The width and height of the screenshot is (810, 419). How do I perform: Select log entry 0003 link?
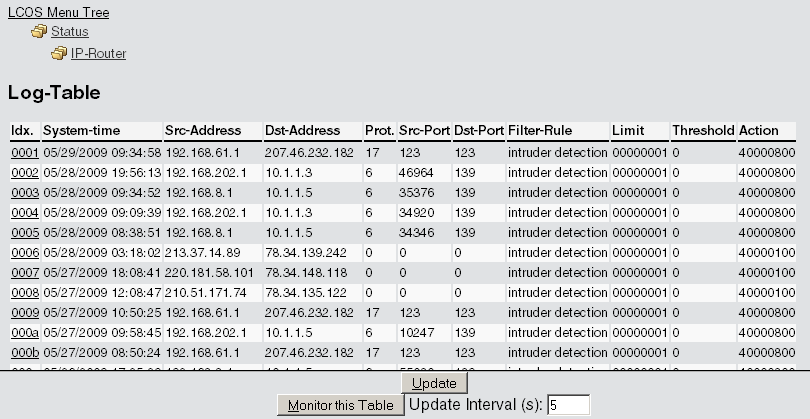click(24, 192)
